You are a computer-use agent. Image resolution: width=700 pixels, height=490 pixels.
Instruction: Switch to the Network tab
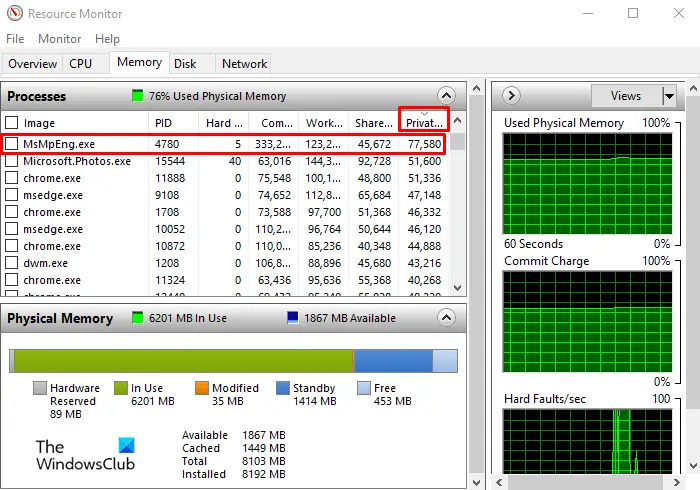point(244,64)
